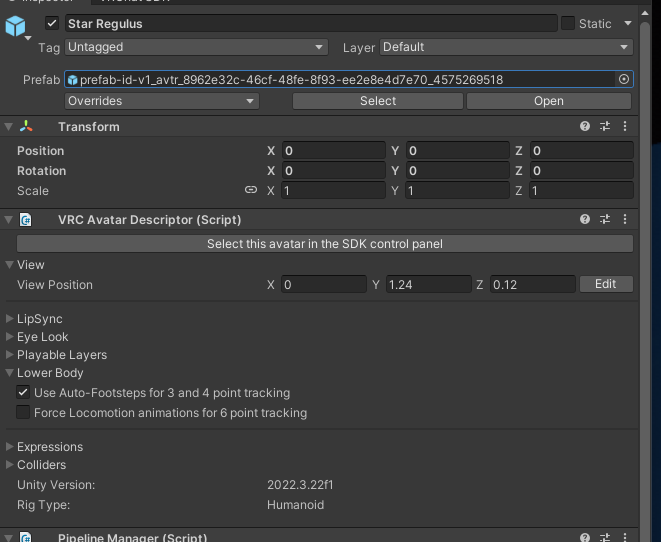Open VRC Avatar Descriptor help reference
The height and width of the screenshot is (542, 661).
click(585, 219)
